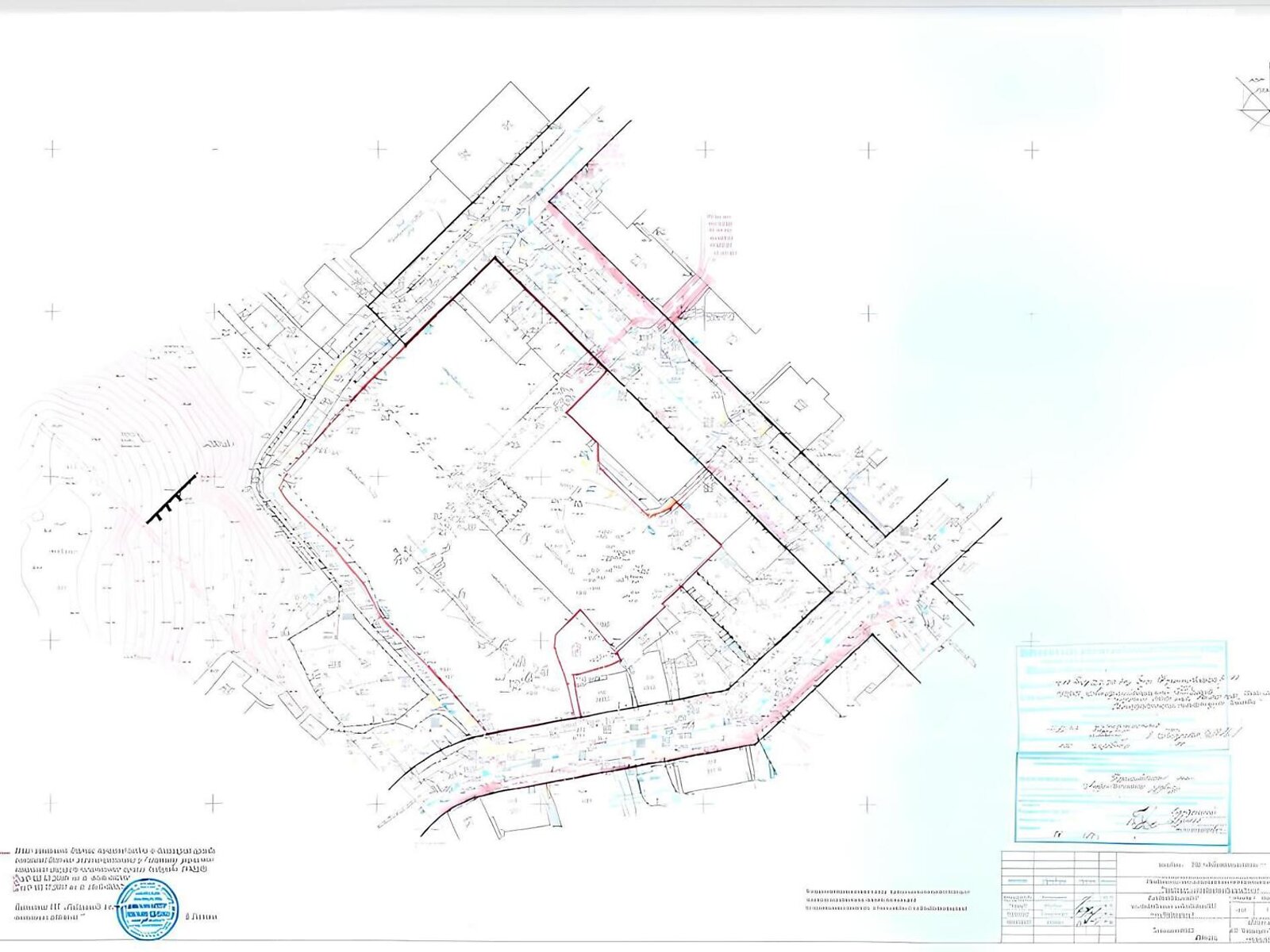Select the large rectangular building outline at plan top
Image resolution: width=1270 pixels, height=952 pixels.
tap(491, 144)
